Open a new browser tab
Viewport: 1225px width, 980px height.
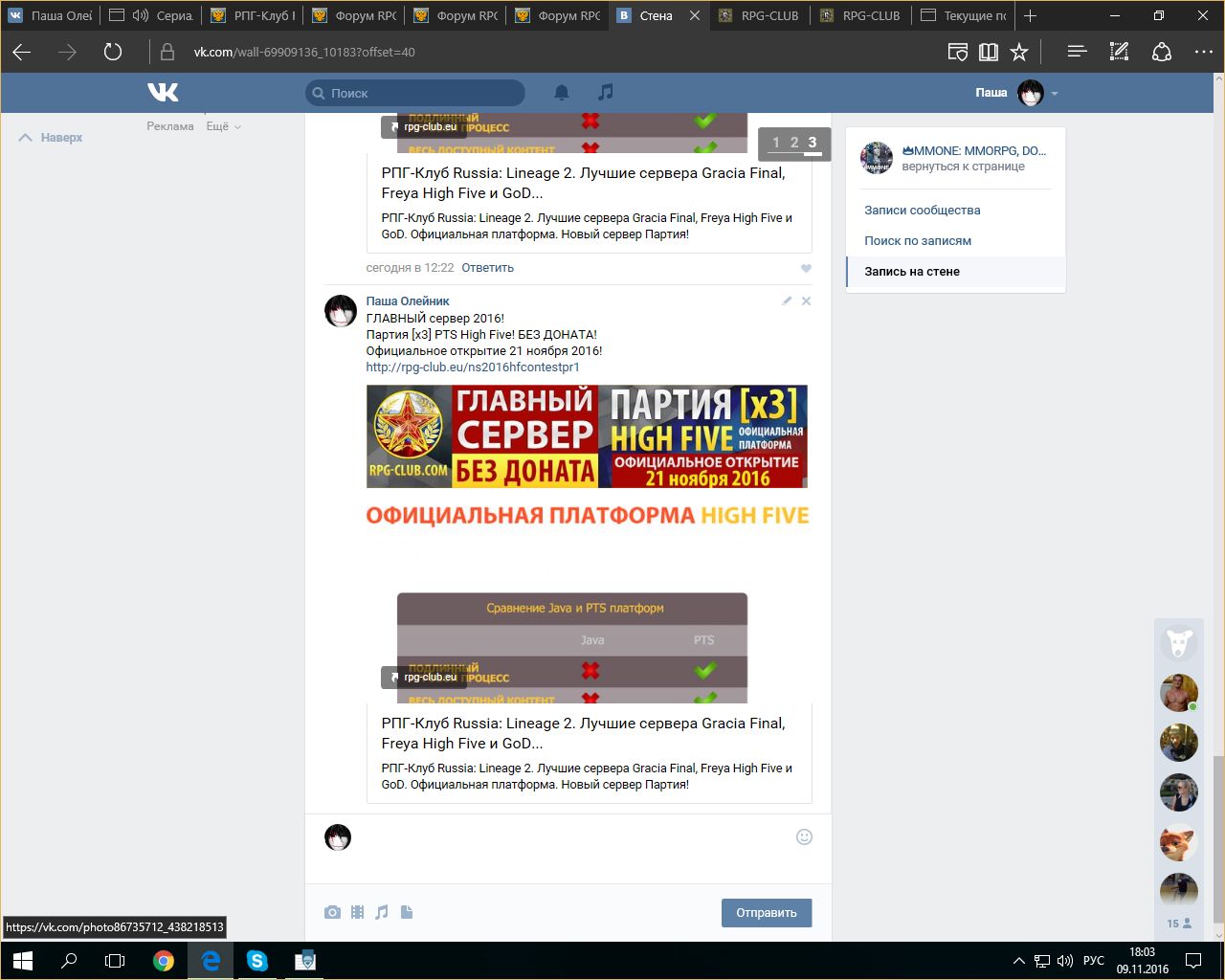(1030, 15)
